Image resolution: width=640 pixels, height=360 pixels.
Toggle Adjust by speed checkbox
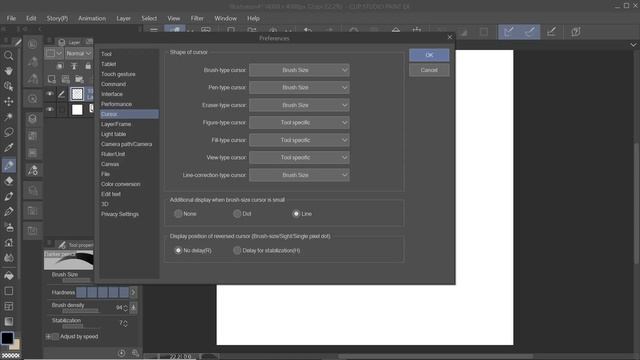[56, 337]
